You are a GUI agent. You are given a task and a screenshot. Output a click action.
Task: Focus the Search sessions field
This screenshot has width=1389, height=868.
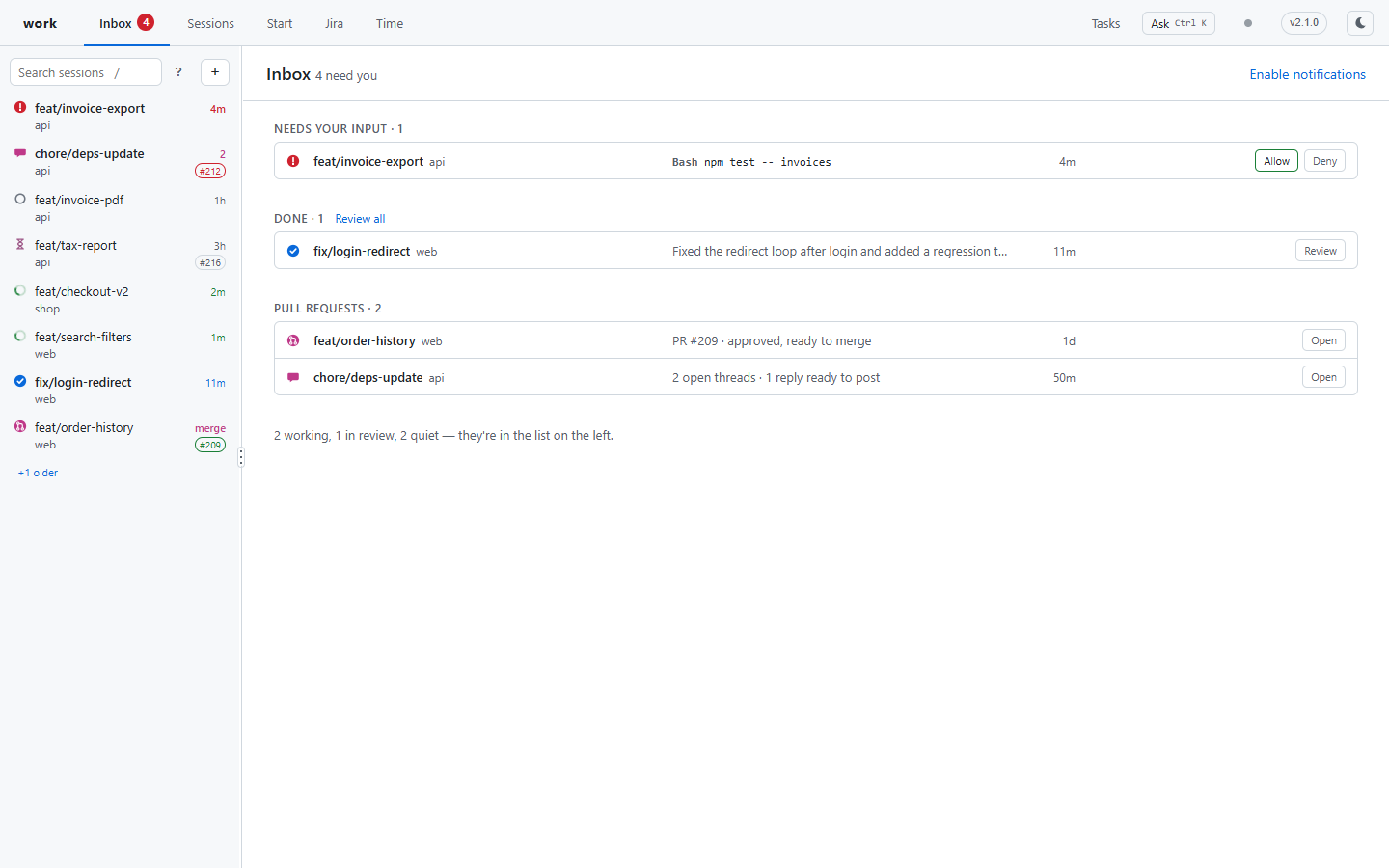[86, 72]
